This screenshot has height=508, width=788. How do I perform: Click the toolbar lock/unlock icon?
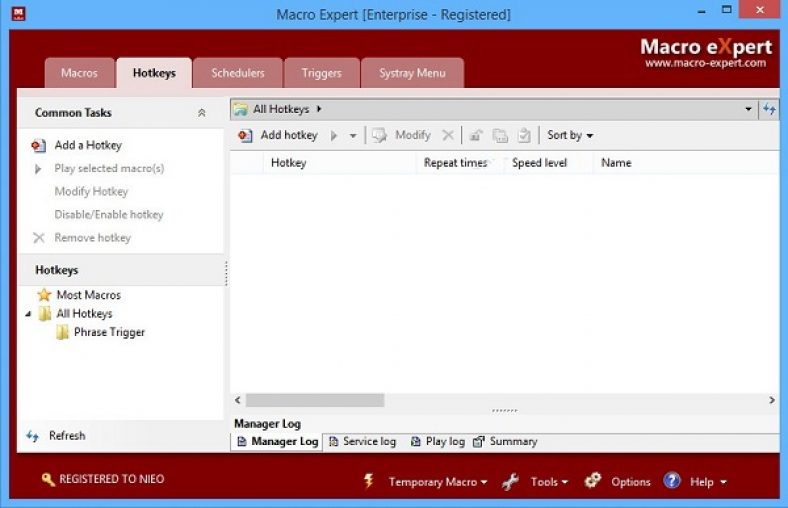click(475, 135)
